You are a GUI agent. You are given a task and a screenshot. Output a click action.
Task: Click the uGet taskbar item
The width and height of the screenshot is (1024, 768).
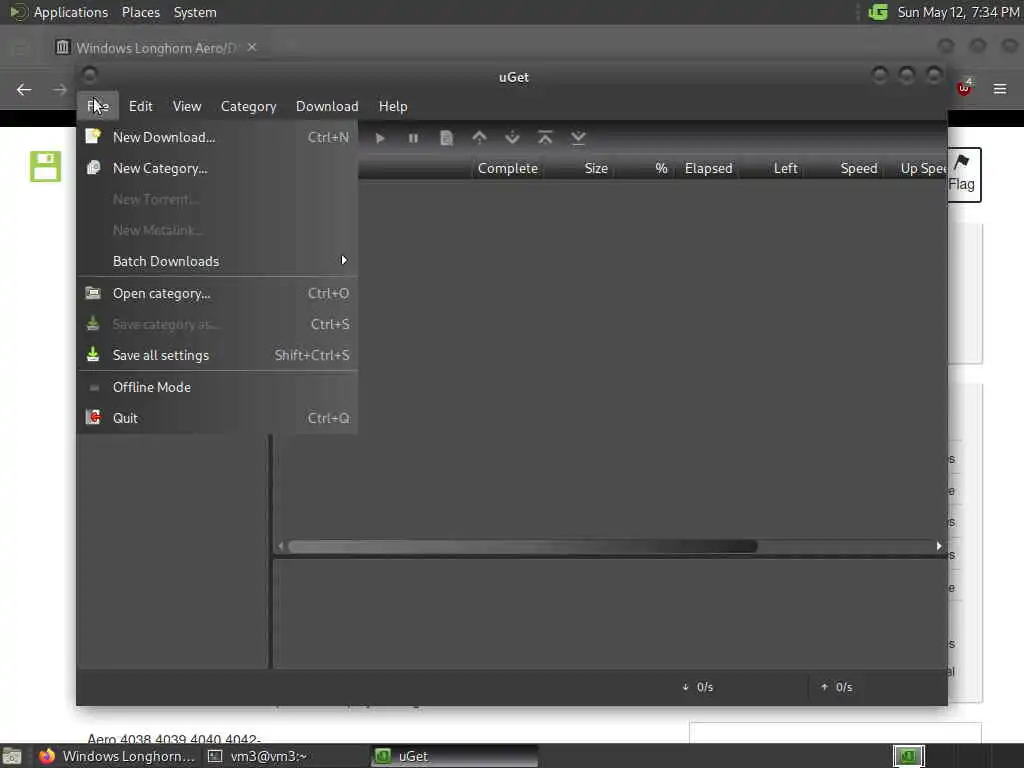pyautogui.click(x=455, y=756)
